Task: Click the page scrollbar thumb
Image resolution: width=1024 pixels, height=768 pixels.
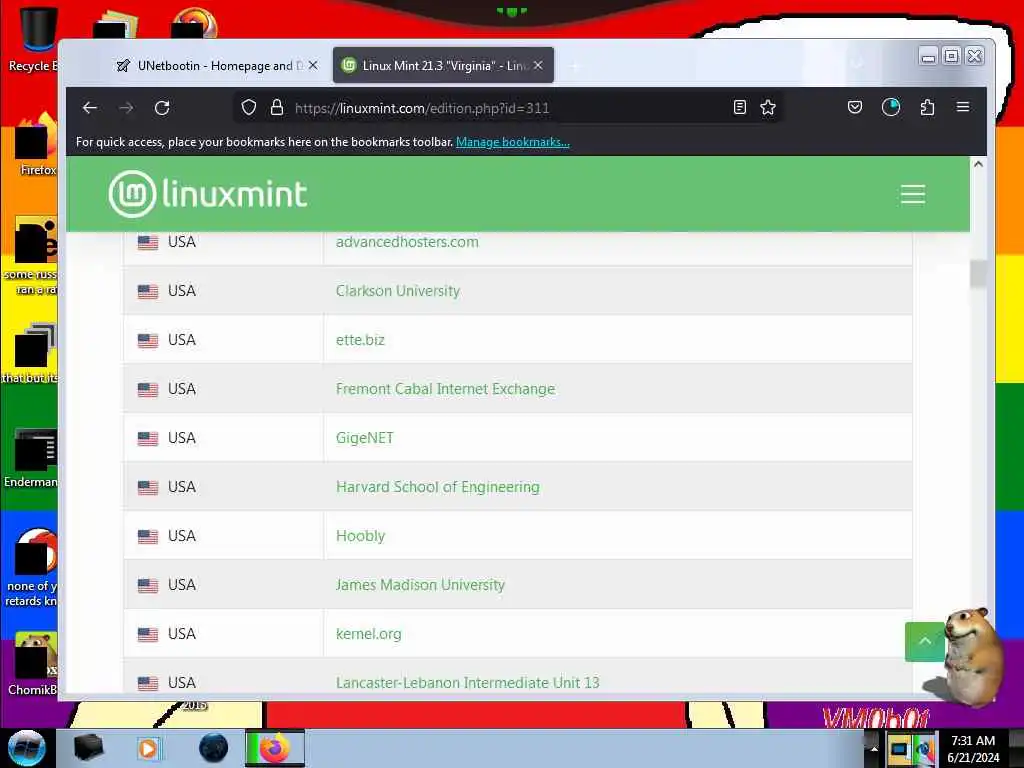Action: [x=978, y=274]
